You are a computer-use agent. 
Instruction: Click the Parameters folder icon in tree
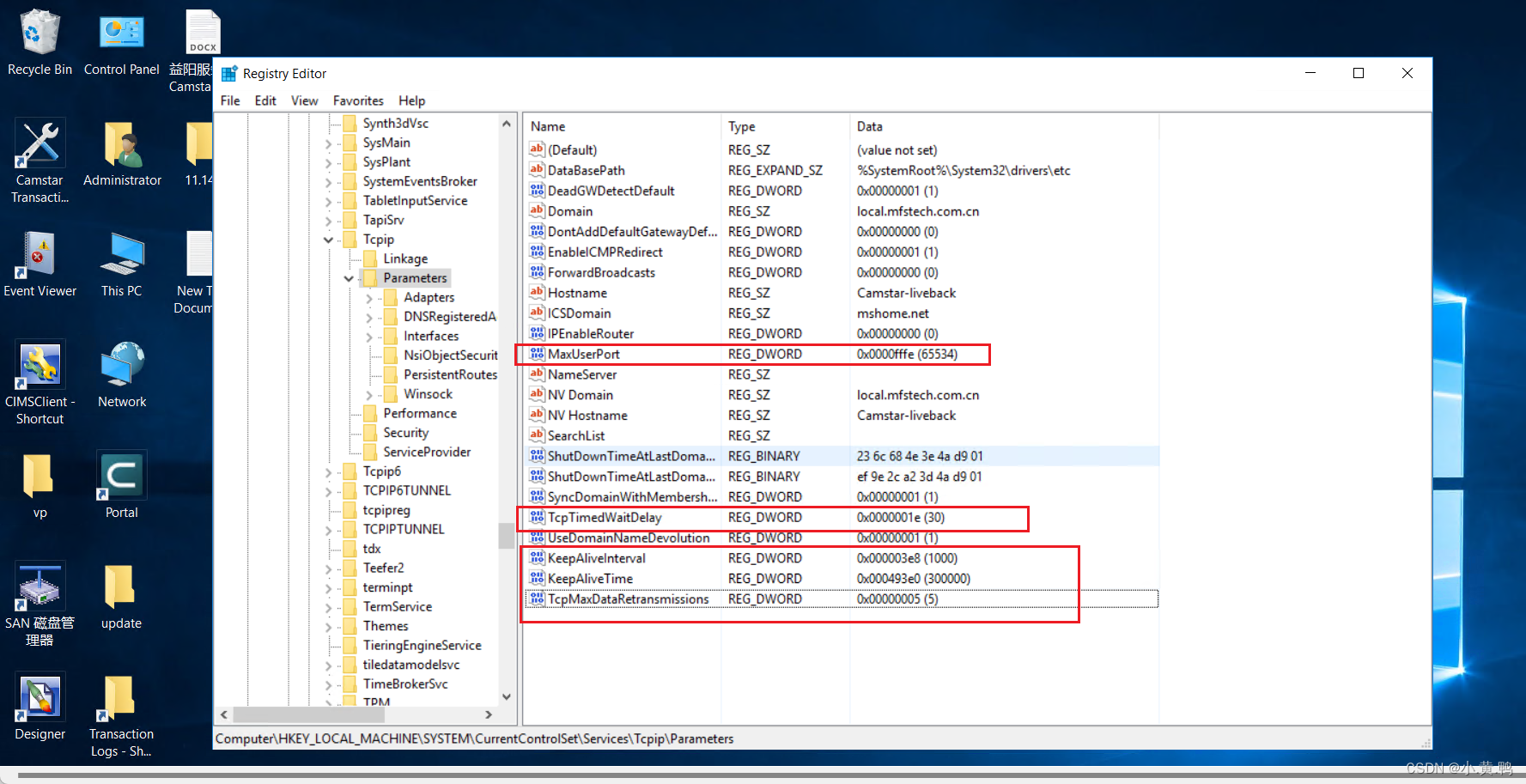click(370, 278)
